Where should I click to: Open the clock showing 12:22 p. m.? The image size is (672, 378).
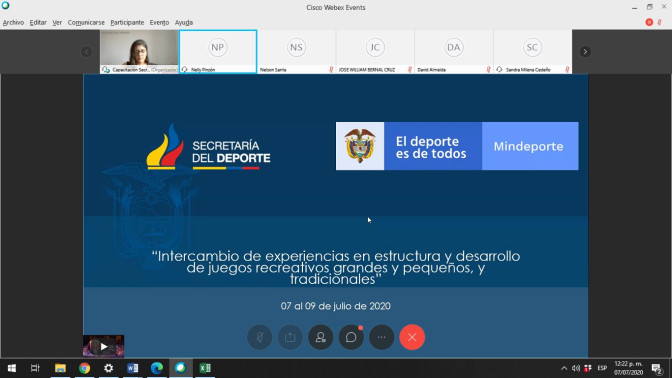628,368
